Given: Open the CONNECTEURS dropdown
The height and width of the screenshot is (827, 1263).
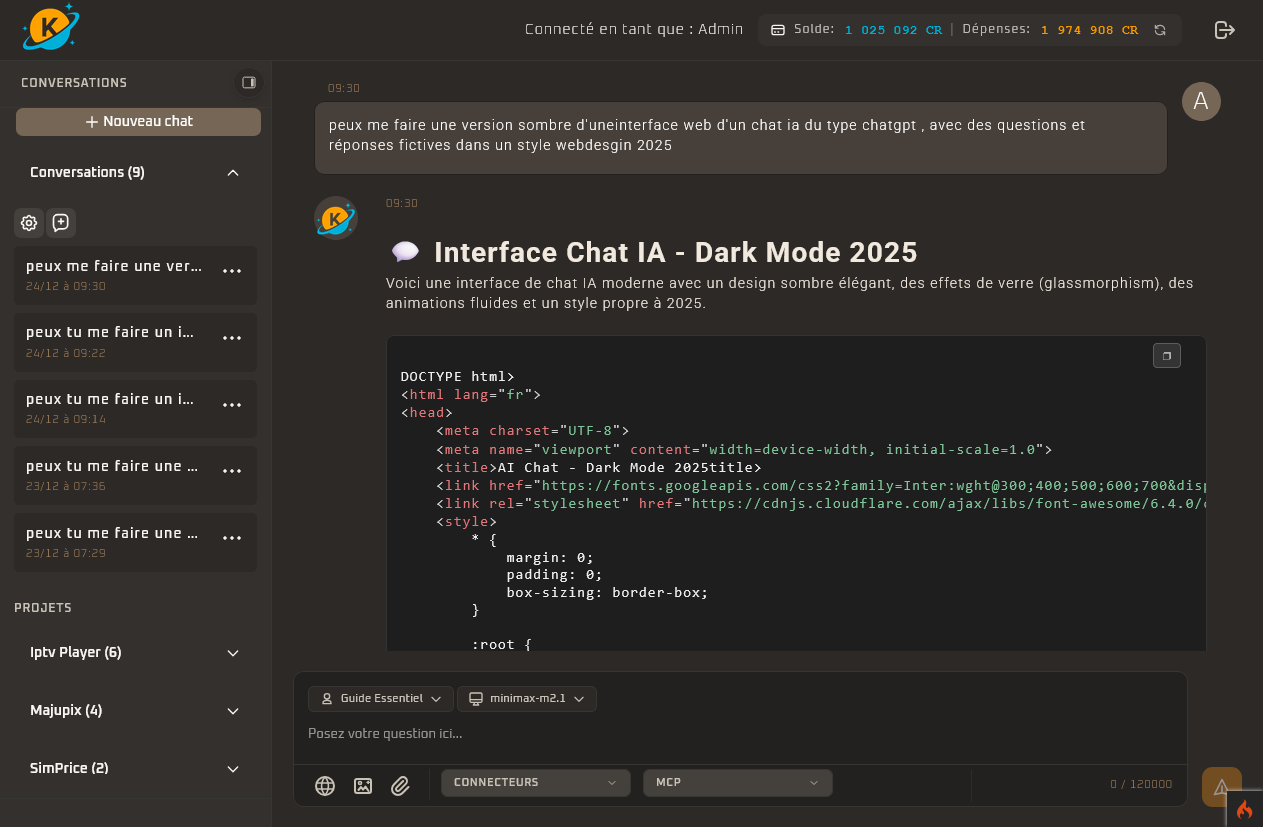Looking at the screenshot, I should click(x=535, y=783).
